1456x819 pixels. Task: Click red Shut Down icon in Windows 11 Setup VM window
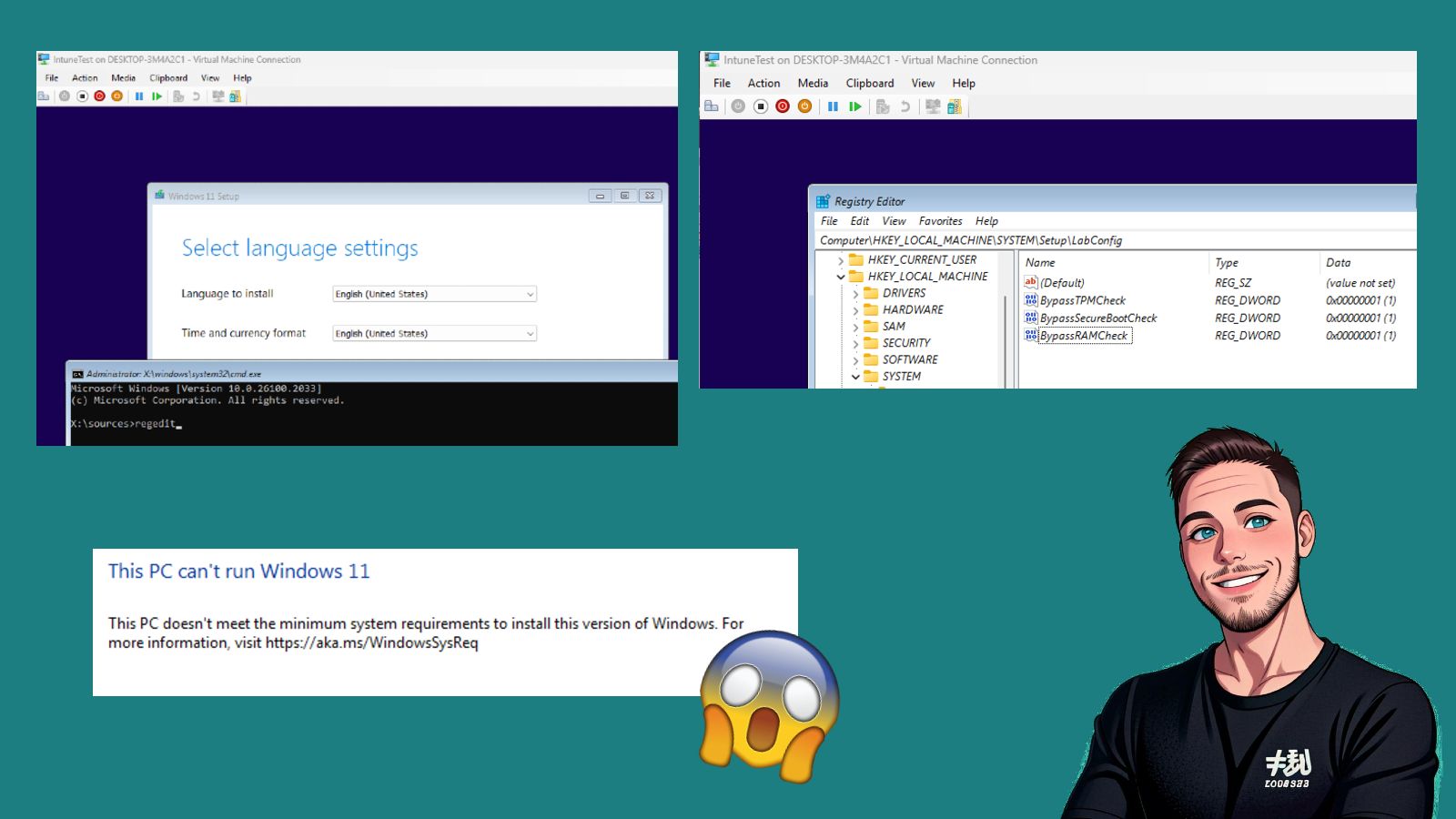(x=99, y=96)
